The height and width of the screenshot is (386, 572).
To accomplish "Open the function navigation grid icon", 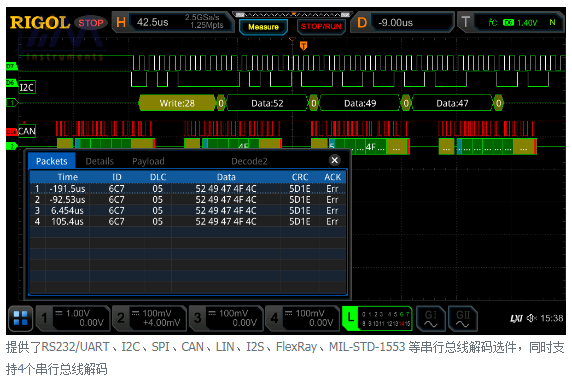I will (x=20, y=318).
